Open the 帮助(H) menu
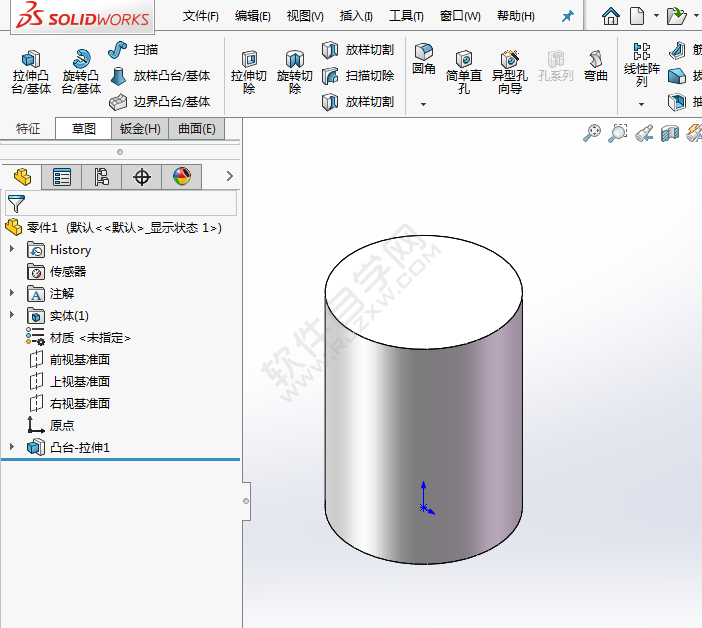Screen dimensions: 702x628 516,17
